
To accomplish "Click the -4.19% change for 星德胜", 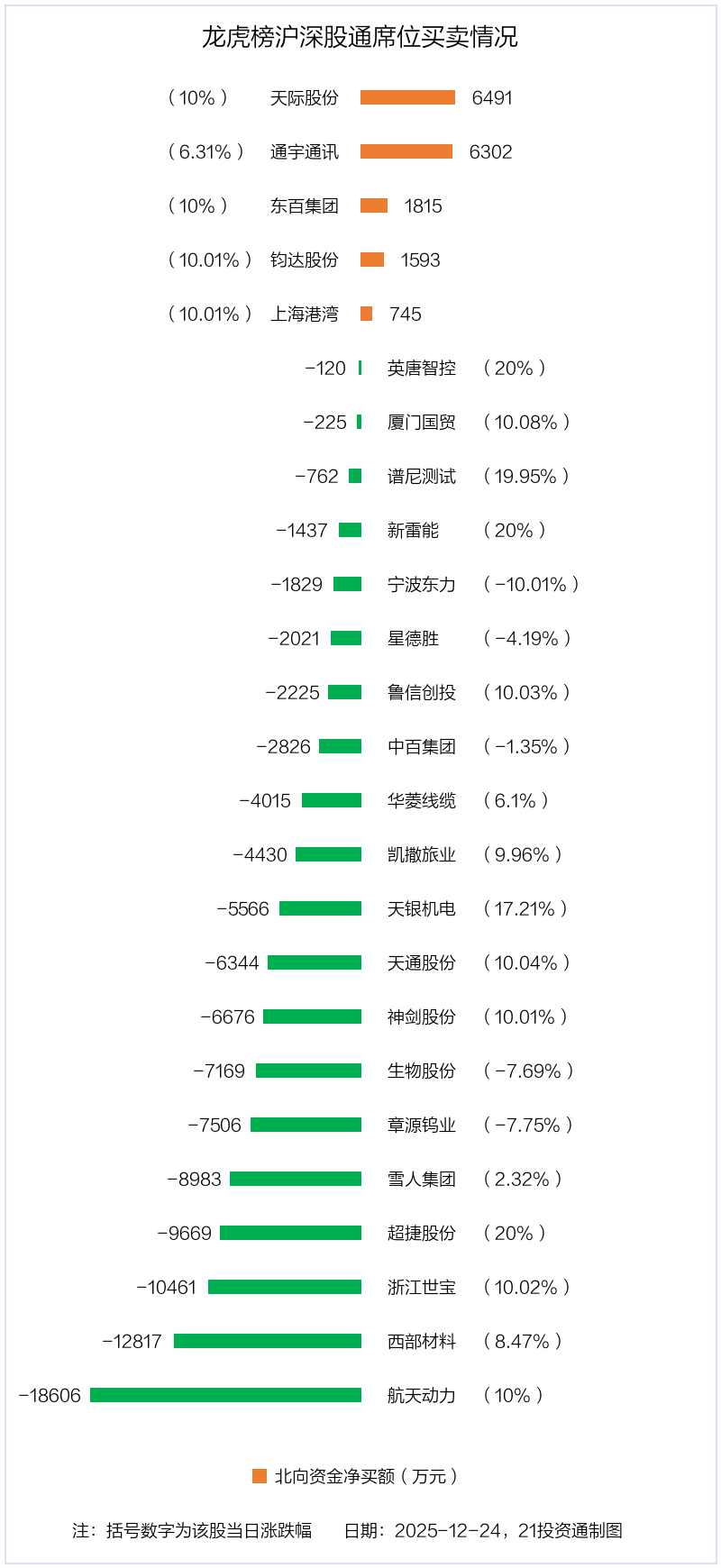I will (x=527, y=638).
